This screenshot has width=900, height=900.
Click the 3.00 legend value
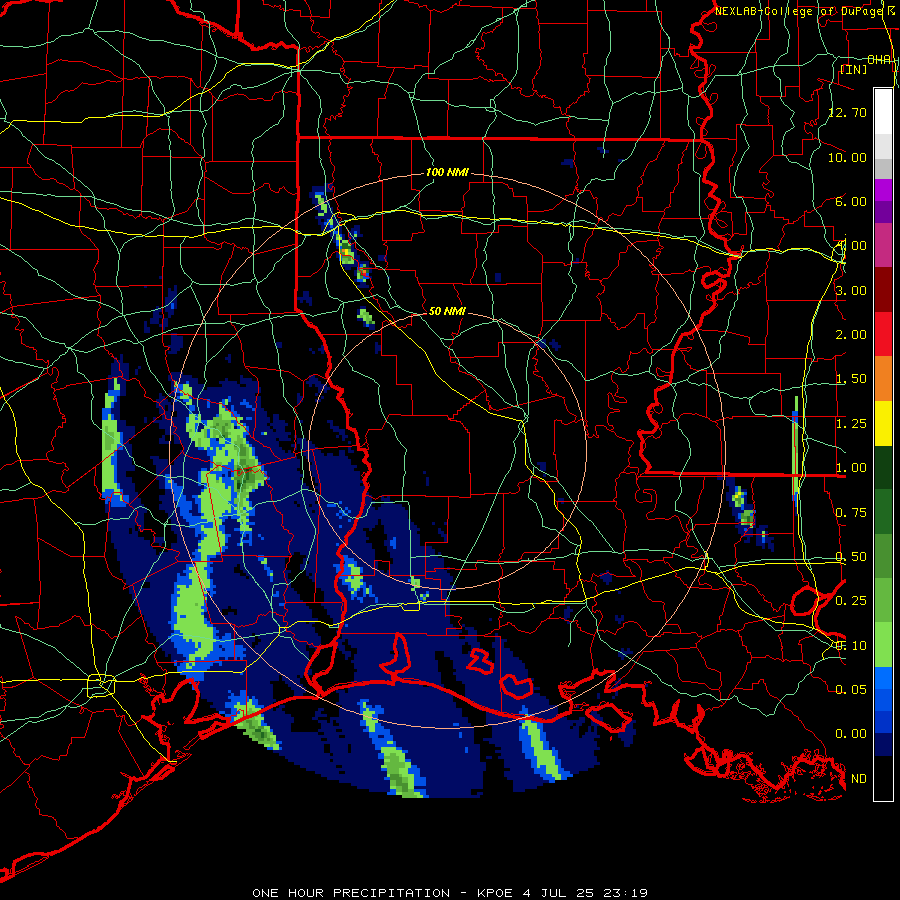851,290
